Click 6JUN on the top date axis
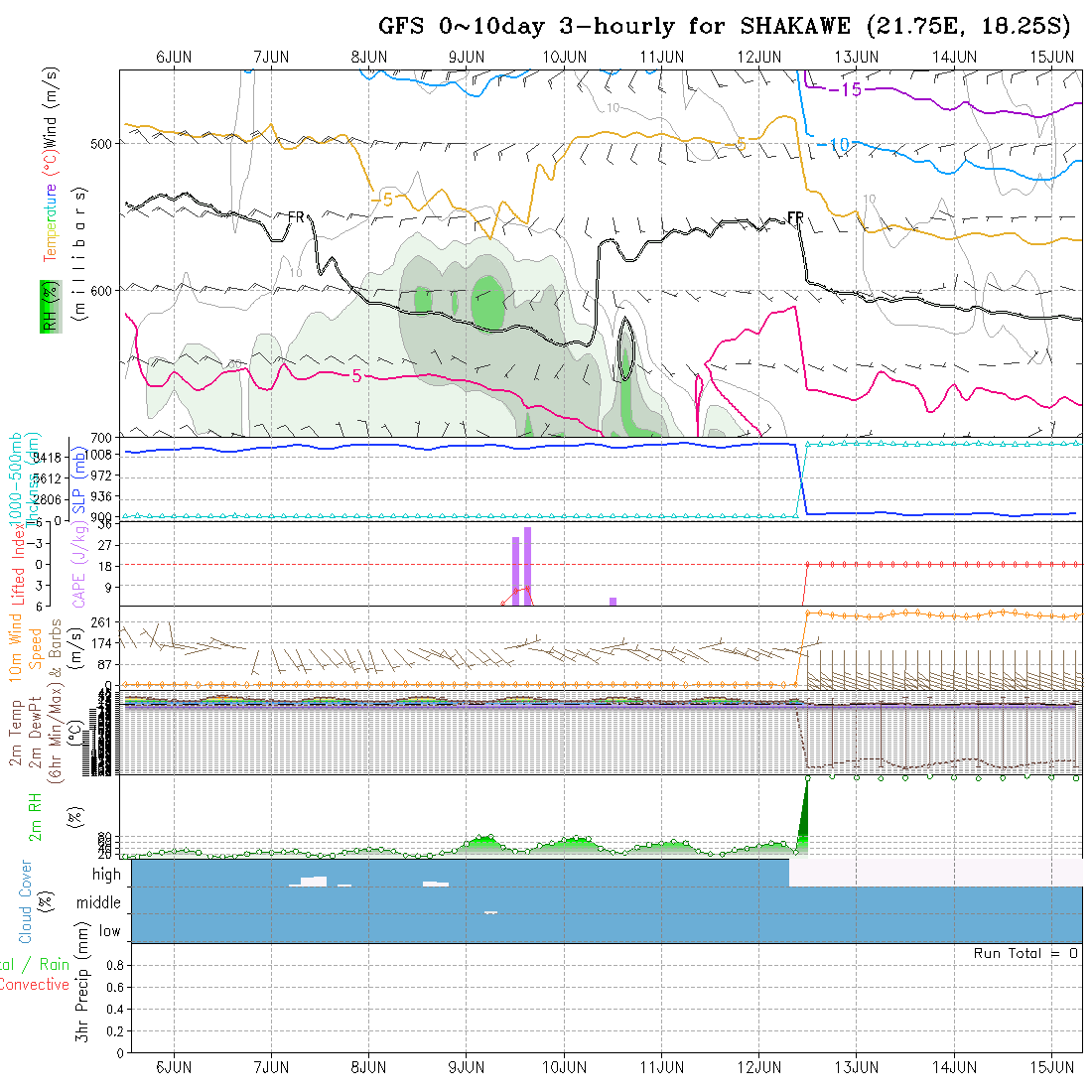The image size is (1092, 1092). click(174, 57)
